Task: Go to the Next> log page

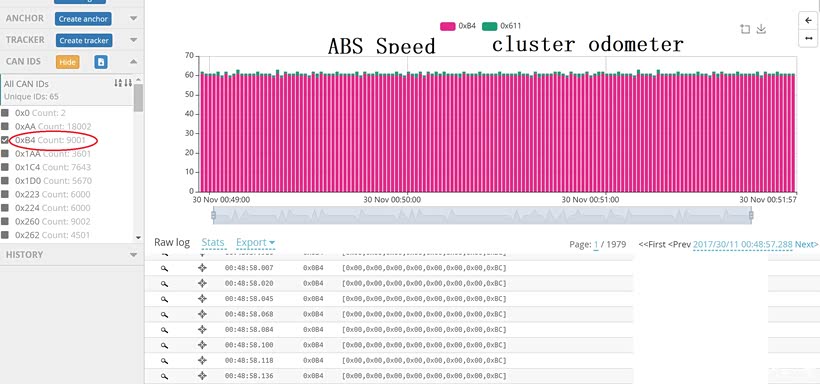Action: coord(806,244)
